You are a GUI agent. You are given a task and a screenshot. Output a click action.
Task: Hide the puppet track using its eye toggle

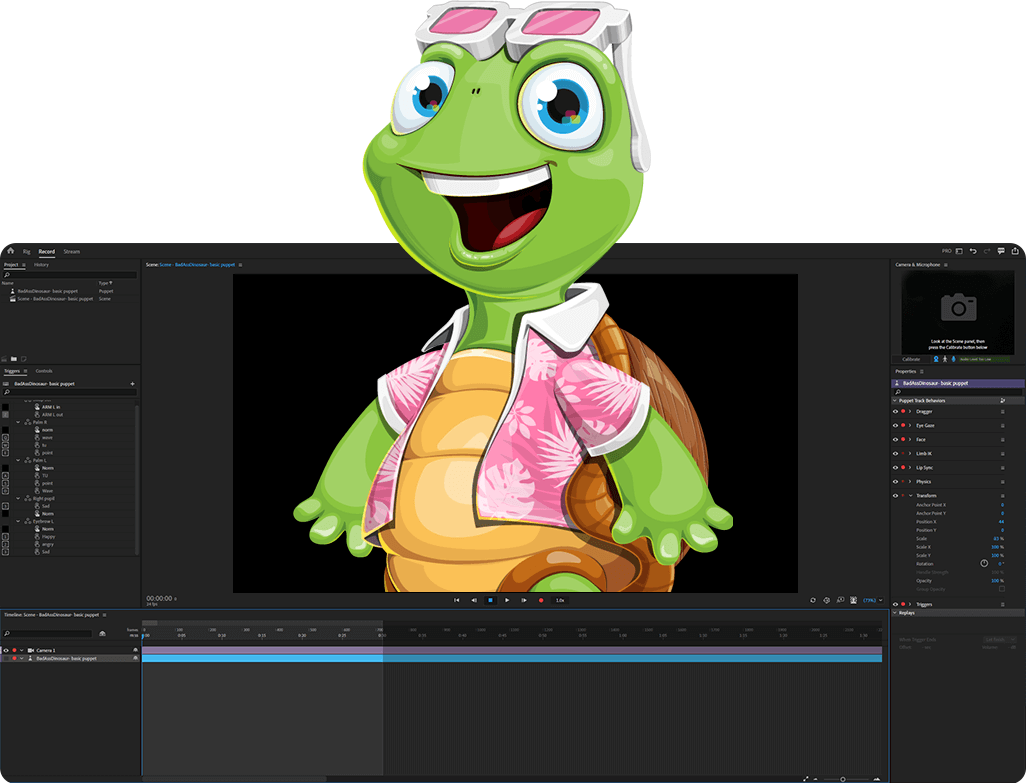point(7,659)
